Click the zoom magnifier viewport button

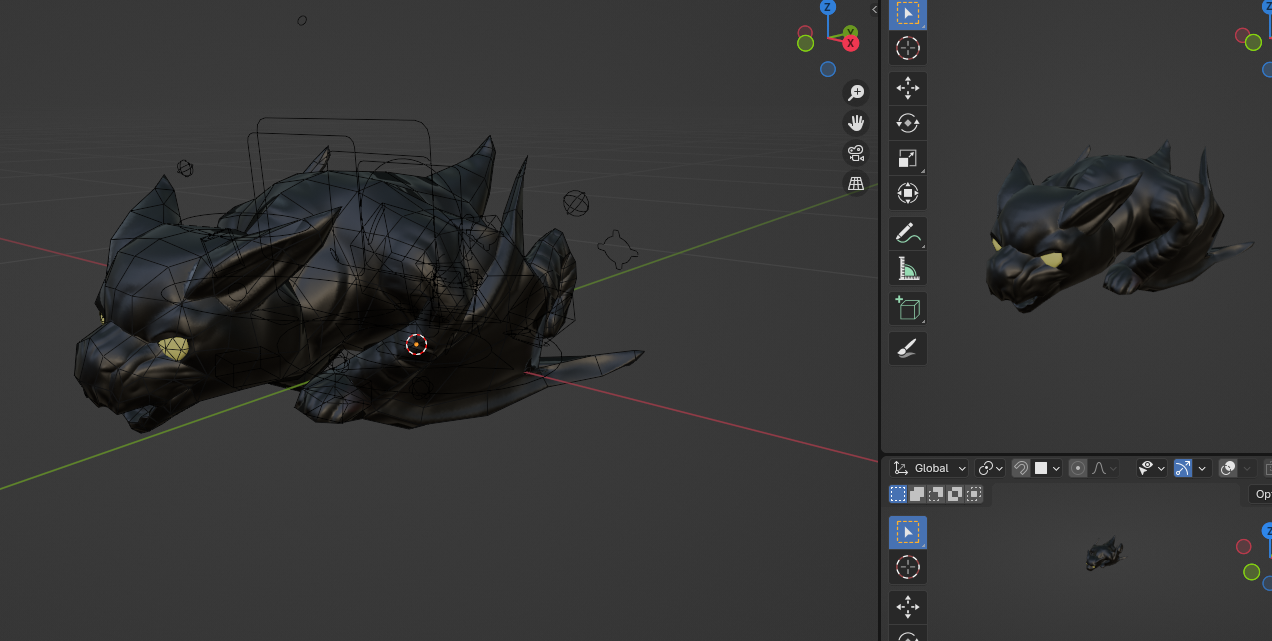[856, 93]
